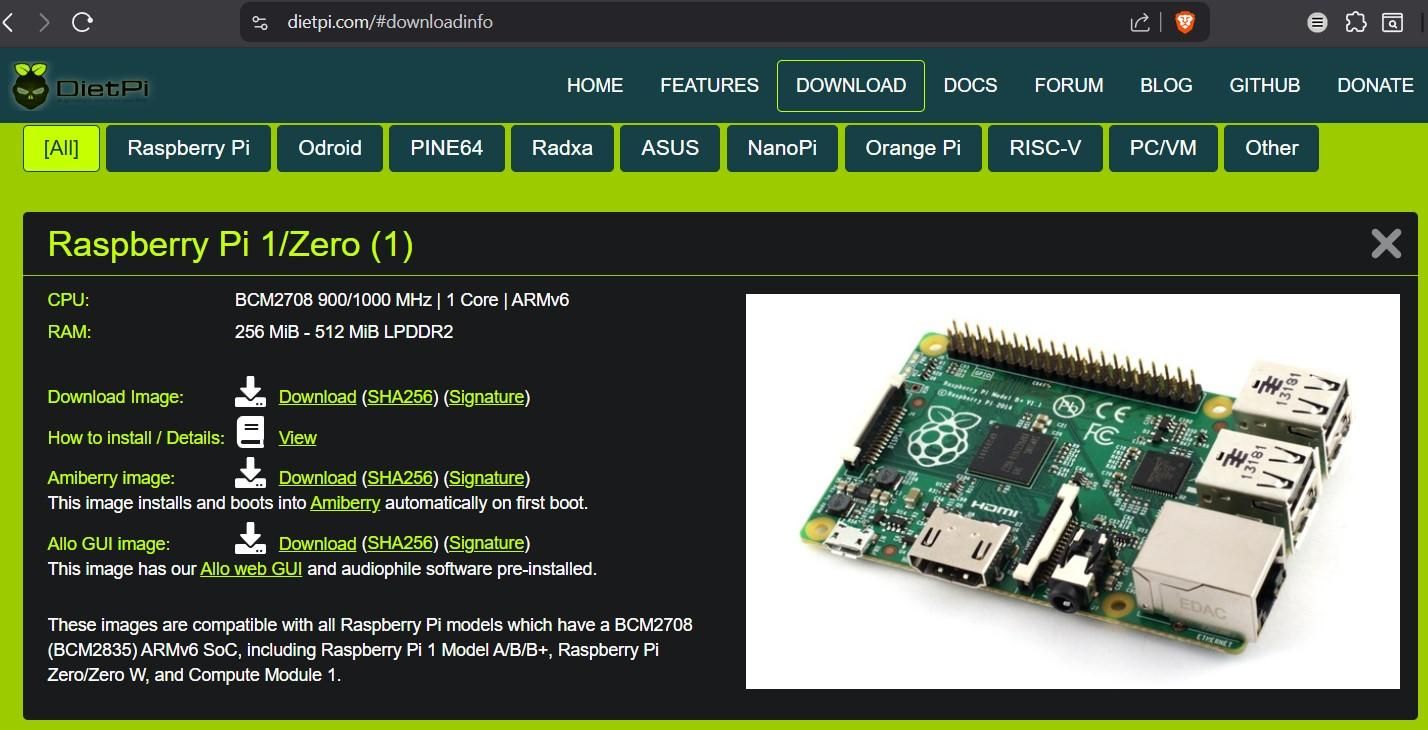Select the Other device filter
The width and height of the screenshot is (1428, 730).
[1272, 148]
